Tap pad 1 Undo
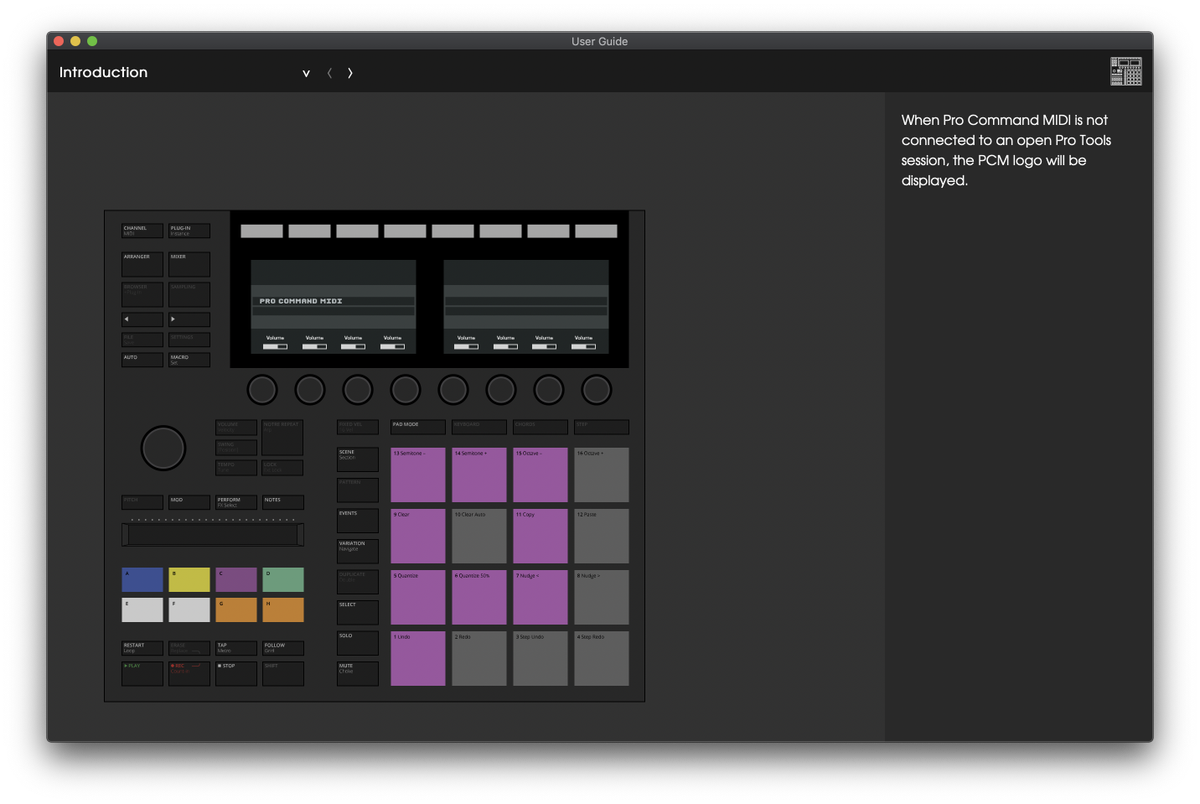Viewport: 1200px width, 804px height. coord(418,658)
